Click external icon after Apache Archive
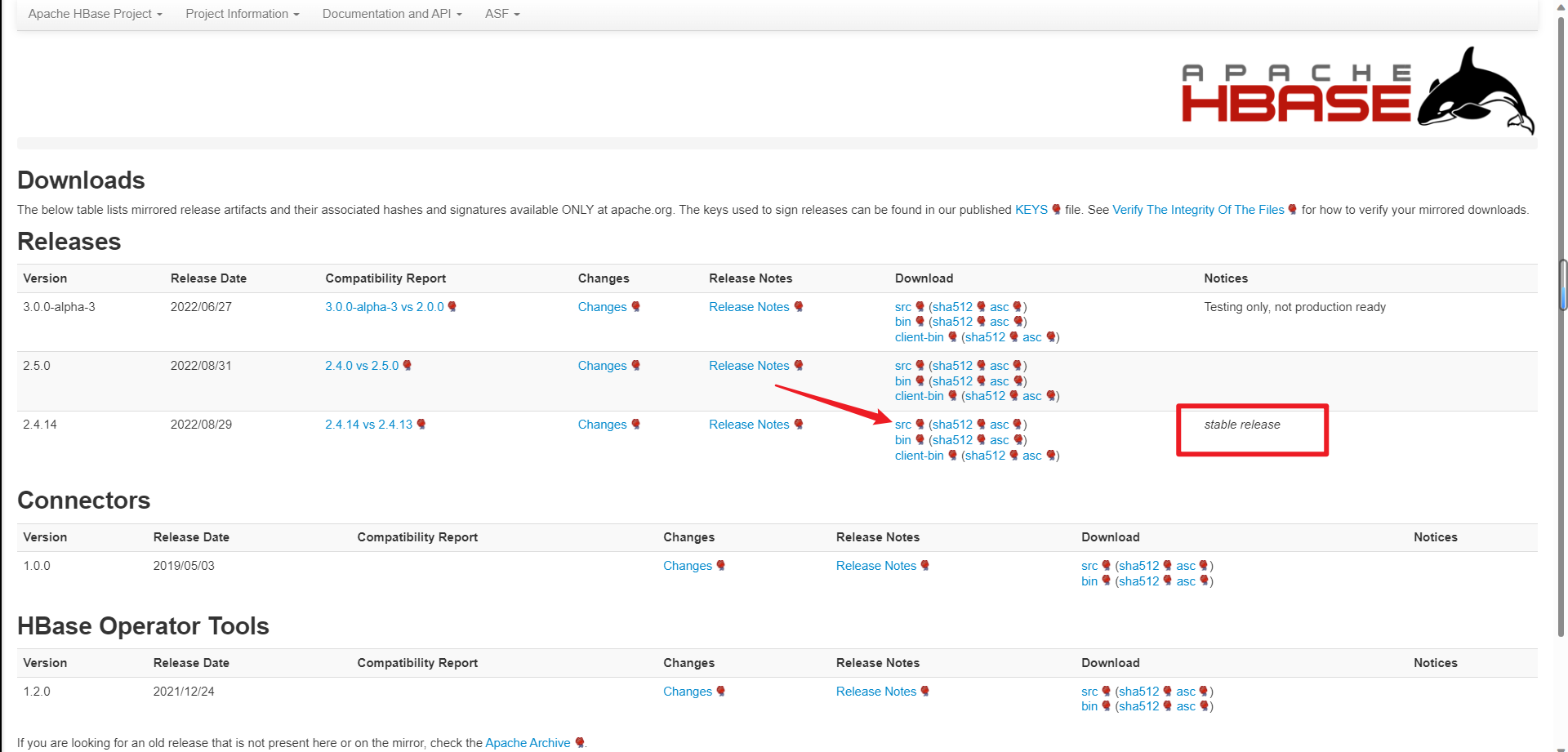 pyautogui.click(x=579, y=743)
